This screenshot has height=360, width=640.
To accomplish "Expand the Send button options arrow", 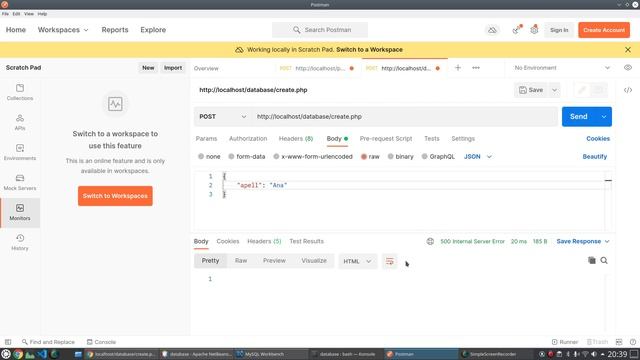I will coord(604,117).
